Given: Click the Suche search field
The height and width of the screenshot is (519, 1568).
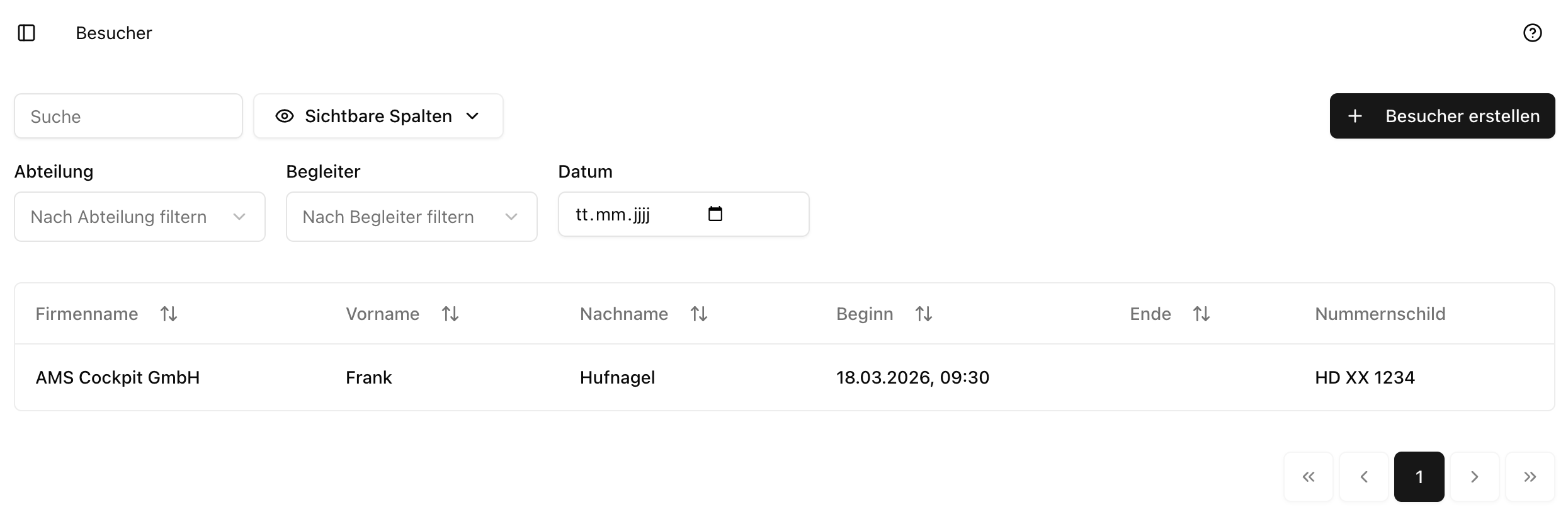Looking at the screenshot, I should click(128, 117).
